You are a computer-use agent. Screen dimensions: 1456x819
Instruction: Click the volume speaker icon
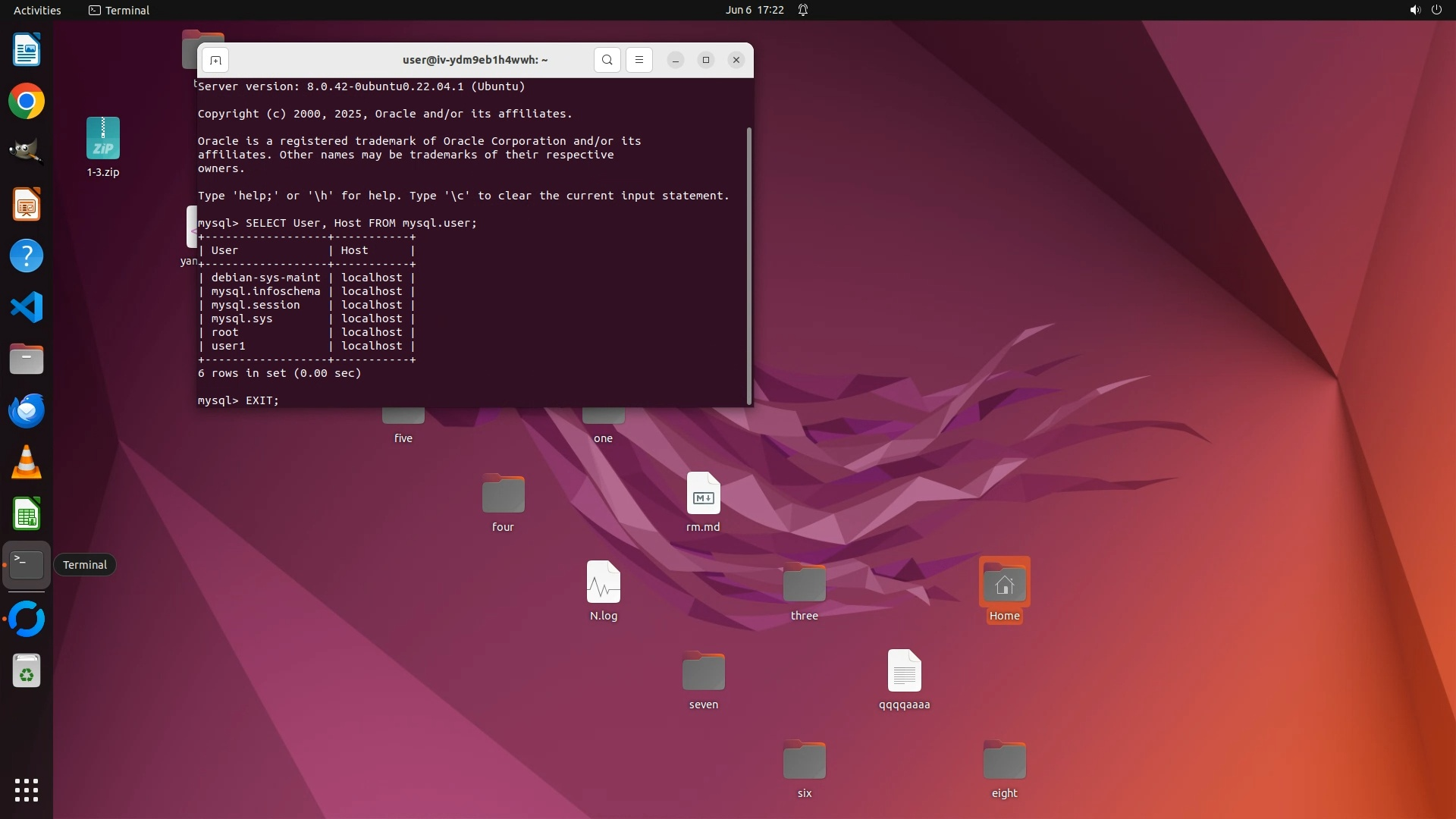coord(1414,10)
